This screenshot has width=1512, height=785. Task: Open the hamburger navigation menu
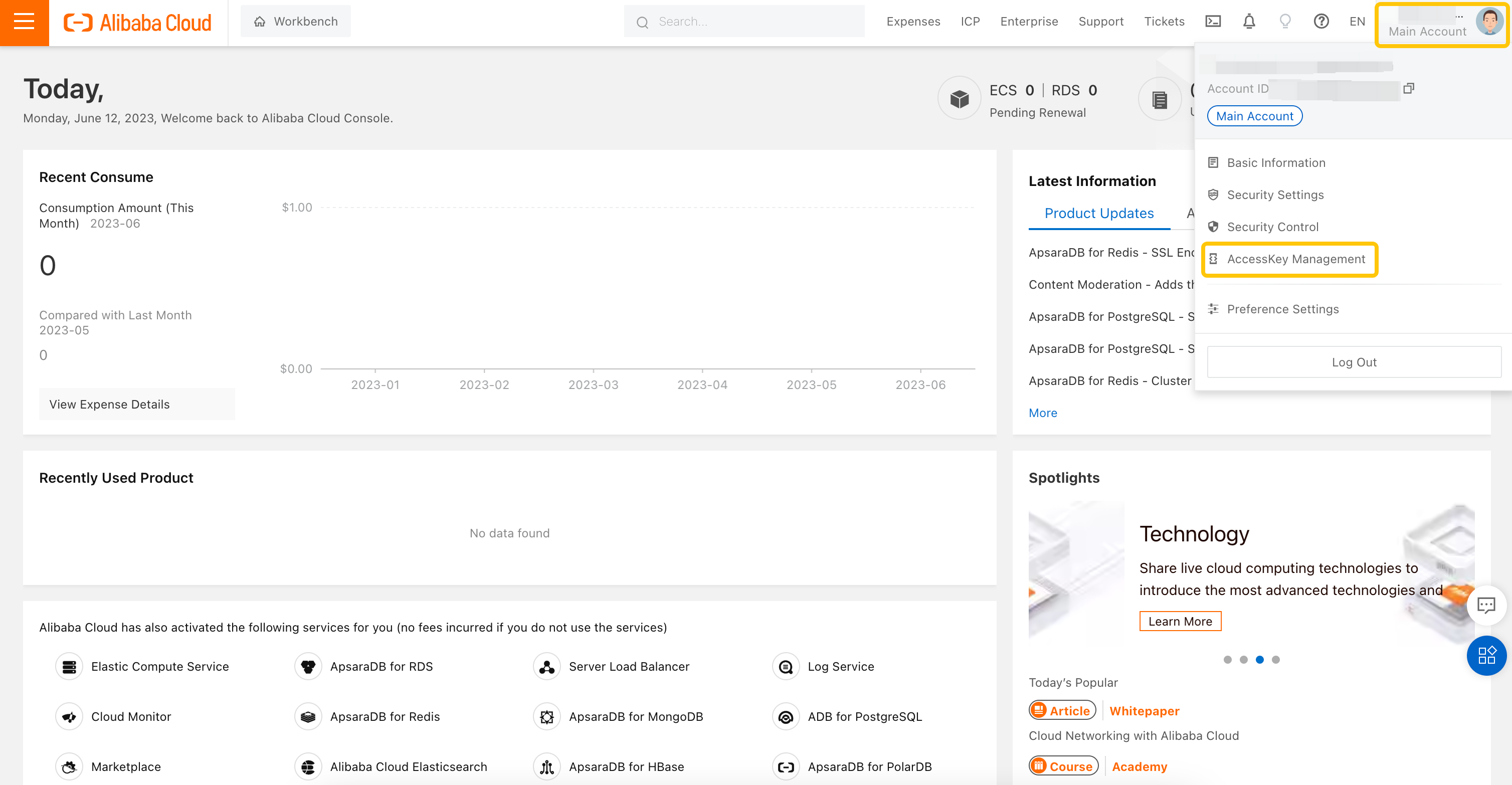coord(24,22)
